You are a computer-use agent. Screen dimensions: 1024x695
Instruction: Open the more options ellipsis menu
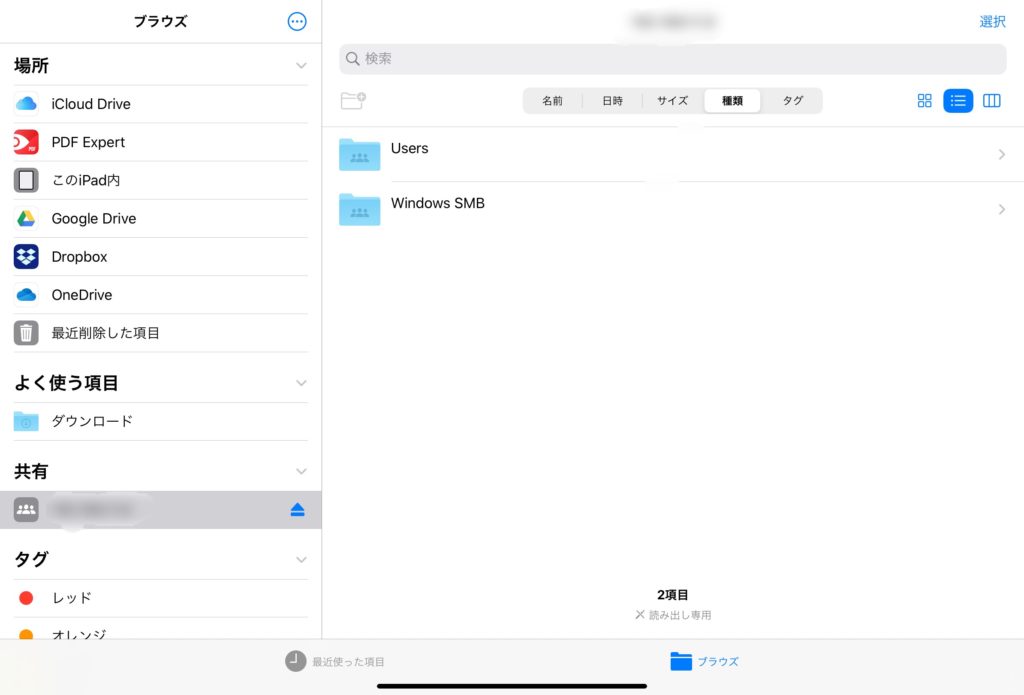pos(297,21)
